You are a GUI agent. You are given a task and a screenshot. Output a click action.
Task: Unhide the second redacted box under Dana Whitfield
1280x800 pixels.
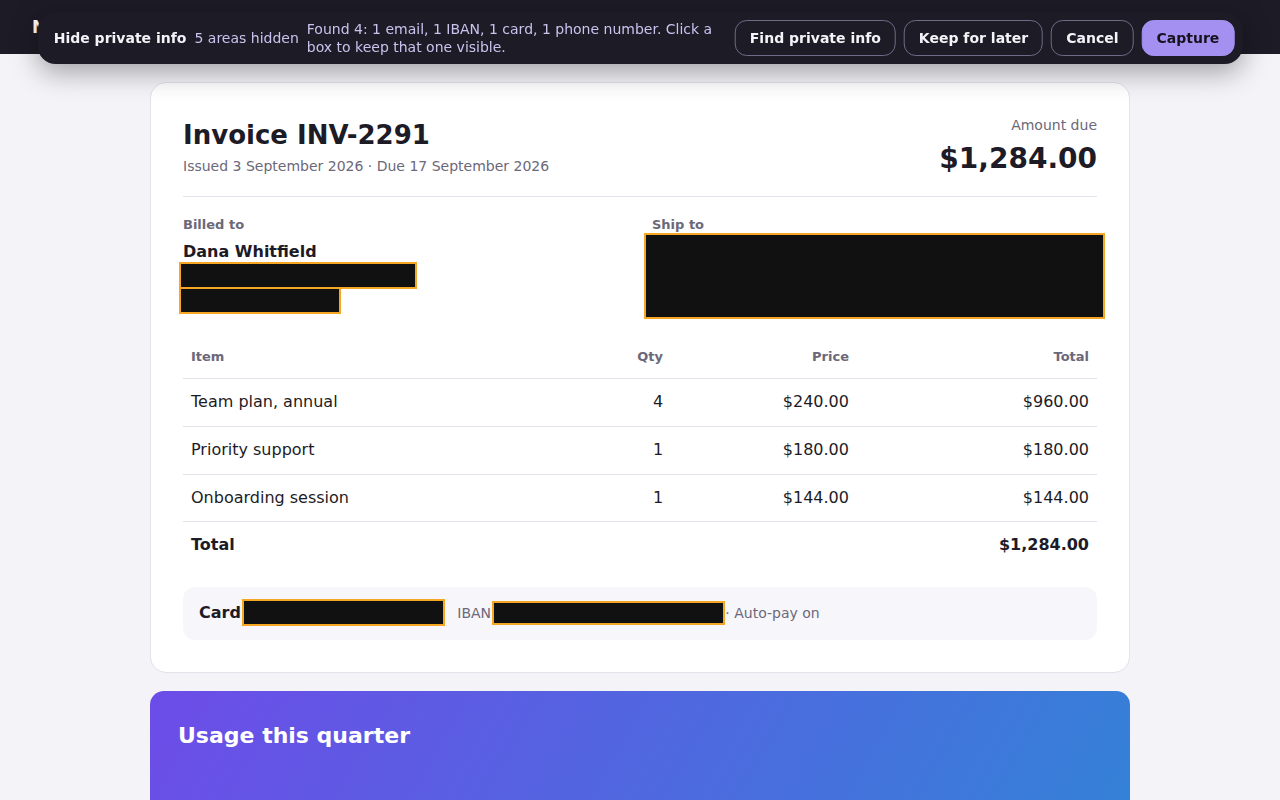260,300
